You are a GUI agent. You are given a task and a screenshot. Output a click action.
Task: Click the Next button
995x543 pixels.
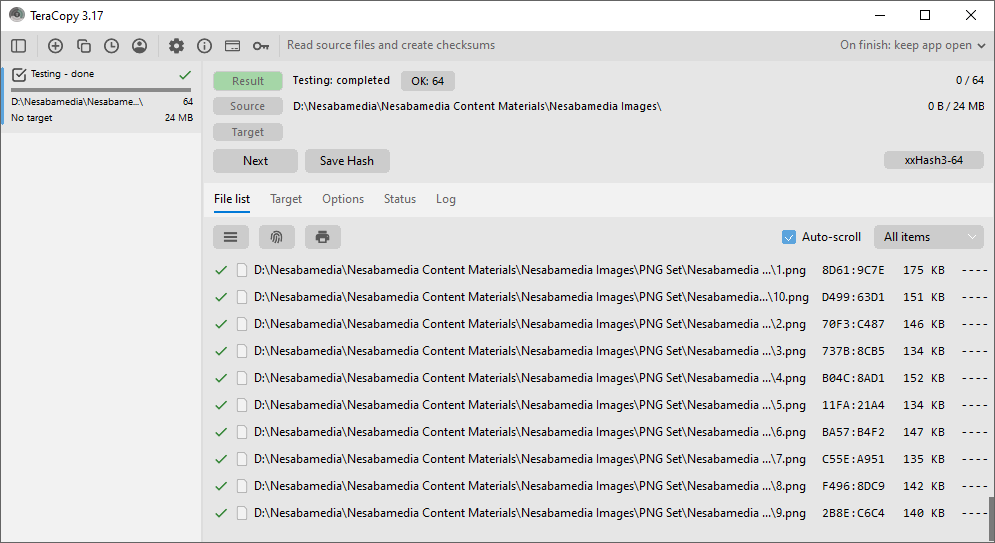(255, 161)
